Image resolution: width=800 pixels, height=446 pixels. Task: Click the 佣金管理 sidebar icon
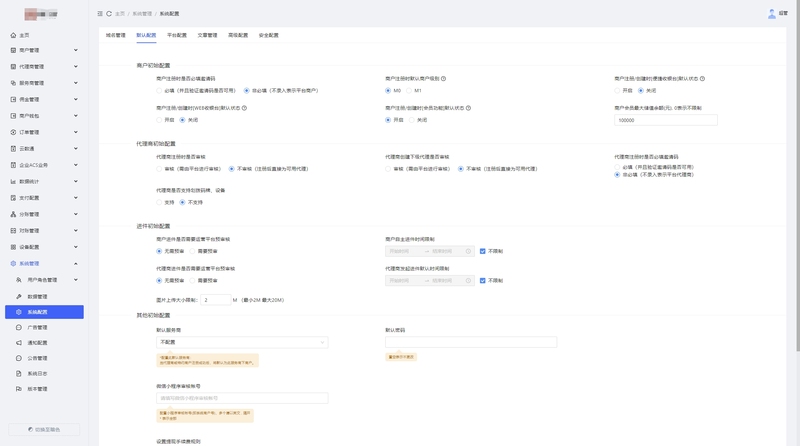tap(13, 100)
